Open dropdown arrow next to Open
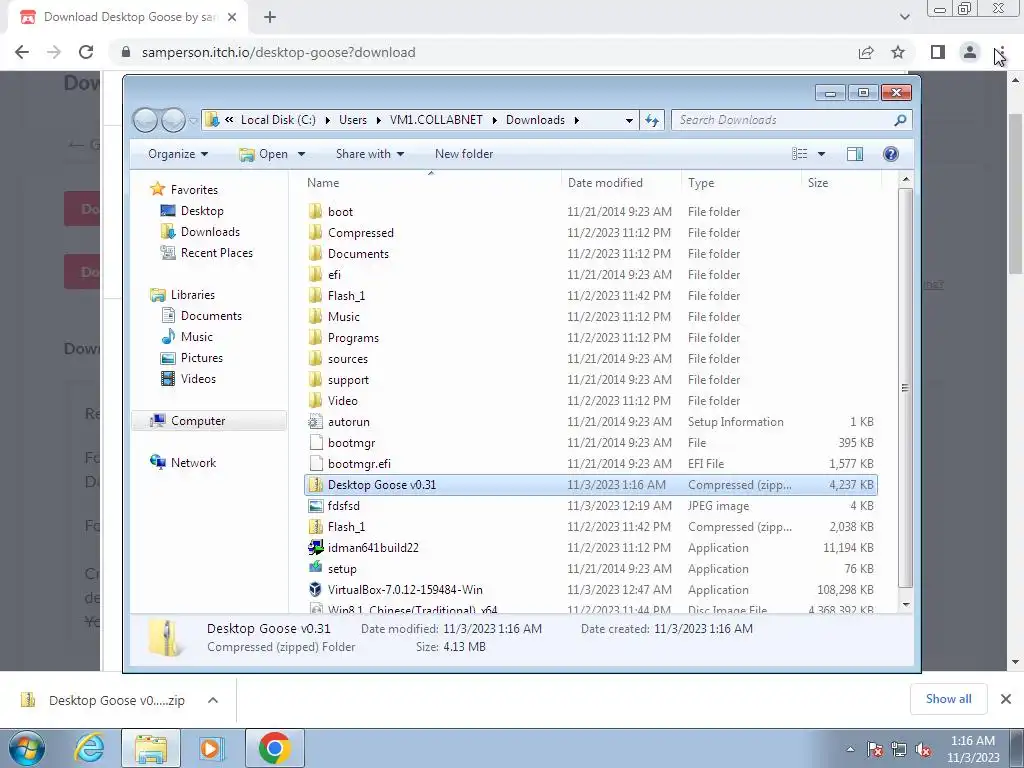Viewport: 1024px width, 768px height. (301, 154)
